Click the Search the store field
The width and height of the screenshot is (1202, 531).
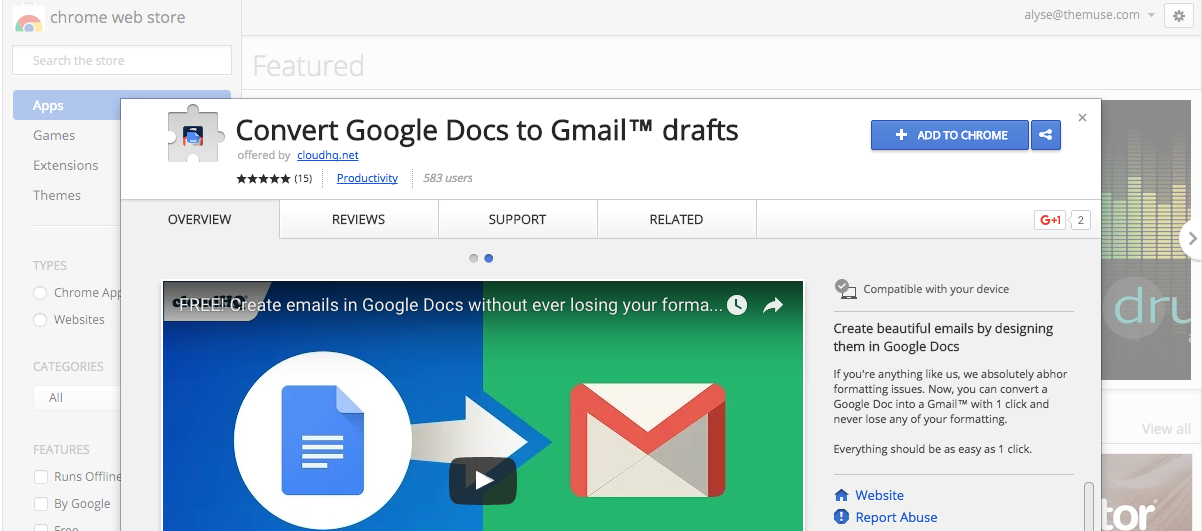(122, 60)
